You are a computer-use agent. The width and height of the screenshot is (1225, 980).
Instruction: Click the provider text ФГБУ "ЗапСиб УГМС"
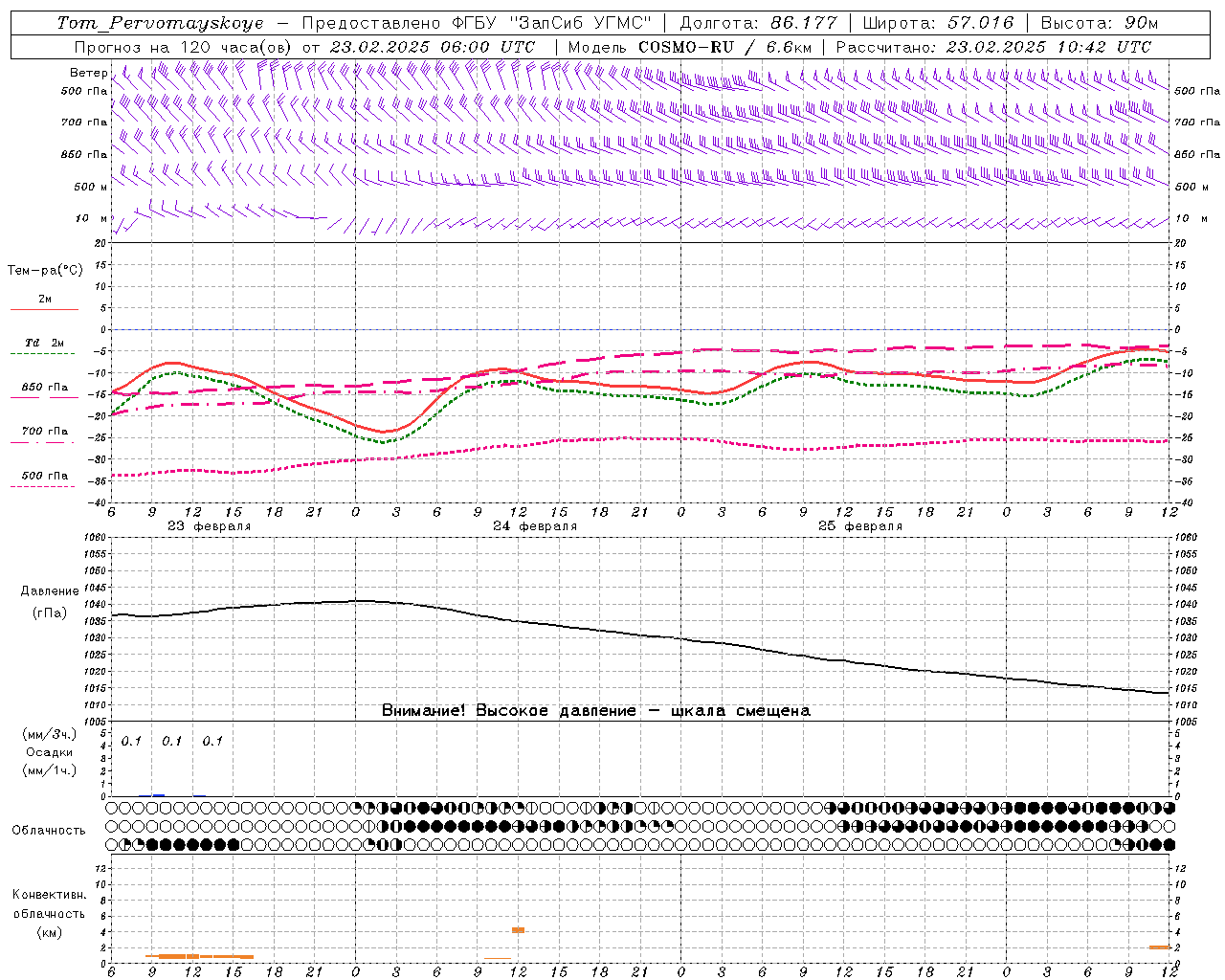(551, 23)
